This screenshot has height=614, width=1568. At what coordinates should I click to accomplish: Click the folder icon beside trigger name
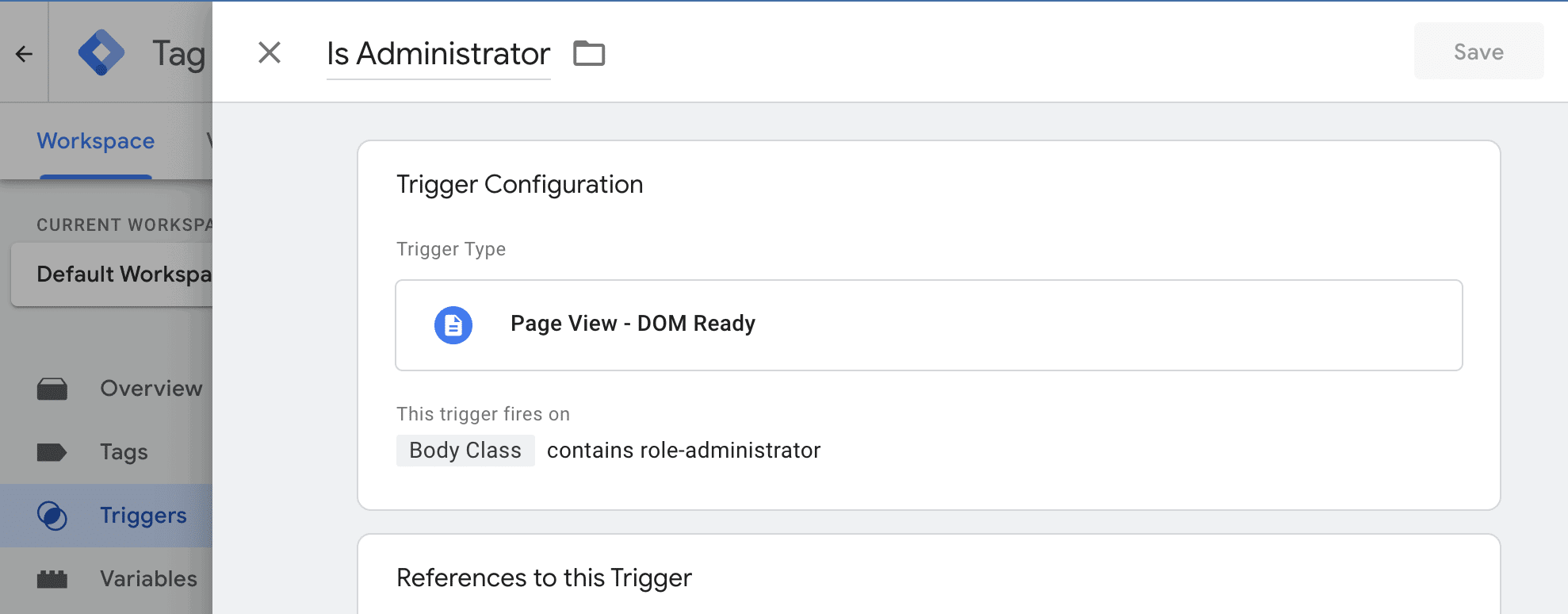(x=589, y=54)
